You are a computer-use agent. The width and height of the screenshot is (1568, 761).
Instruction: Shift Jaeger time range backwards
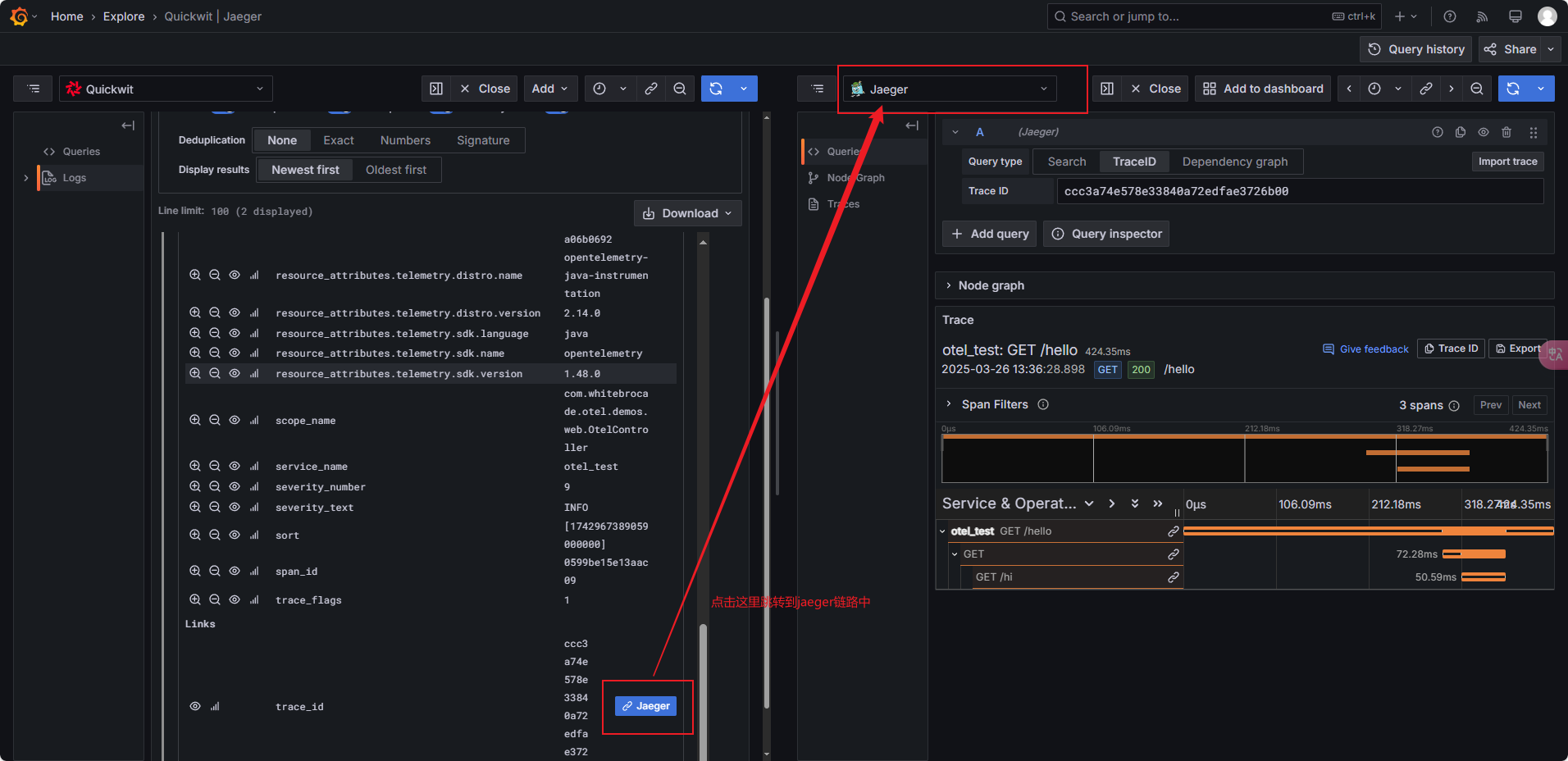(1349, 89)
